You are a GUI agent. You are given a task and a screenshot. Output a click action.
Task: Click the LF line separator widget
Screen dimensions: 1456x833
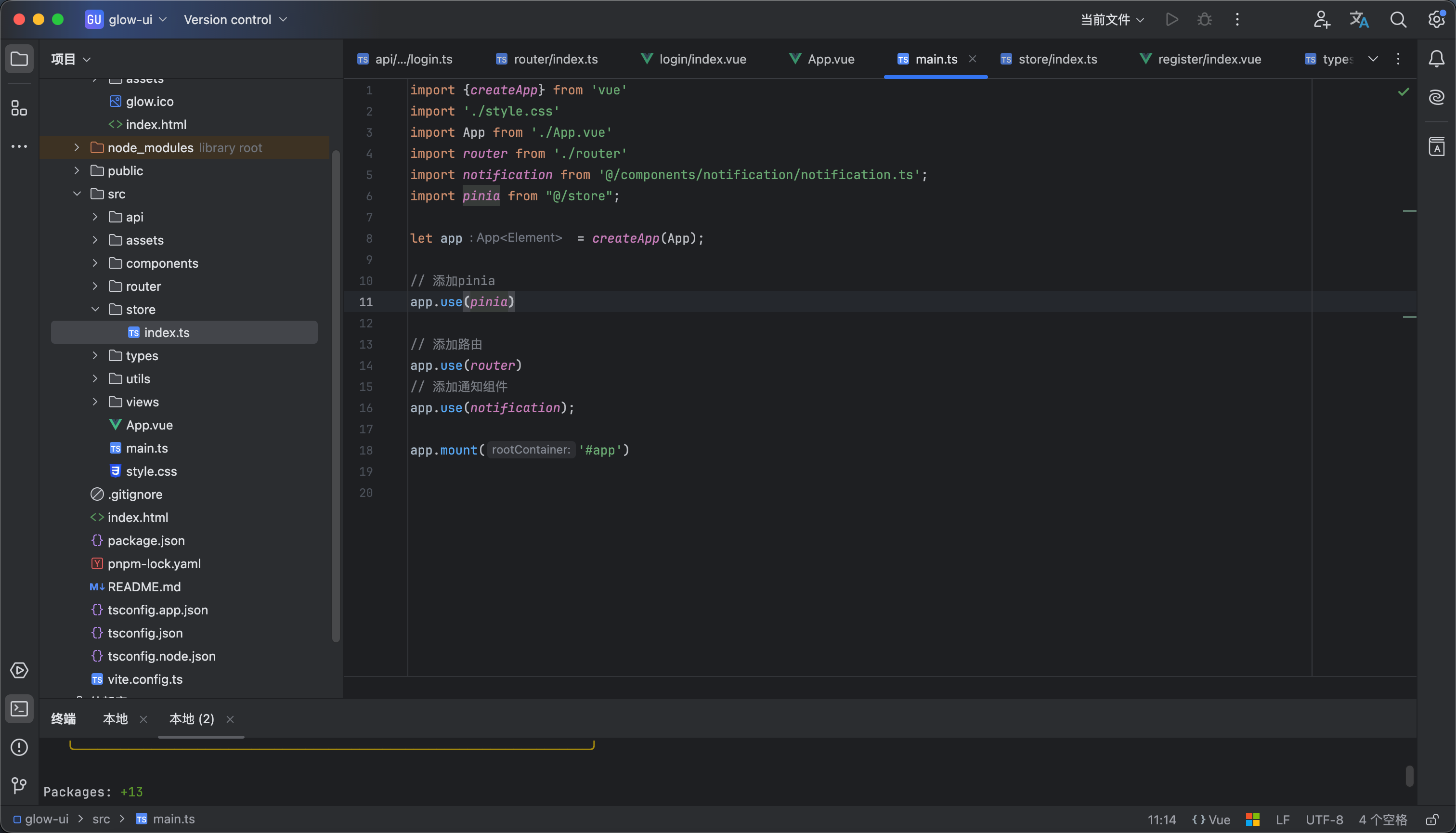point(1282,819)
